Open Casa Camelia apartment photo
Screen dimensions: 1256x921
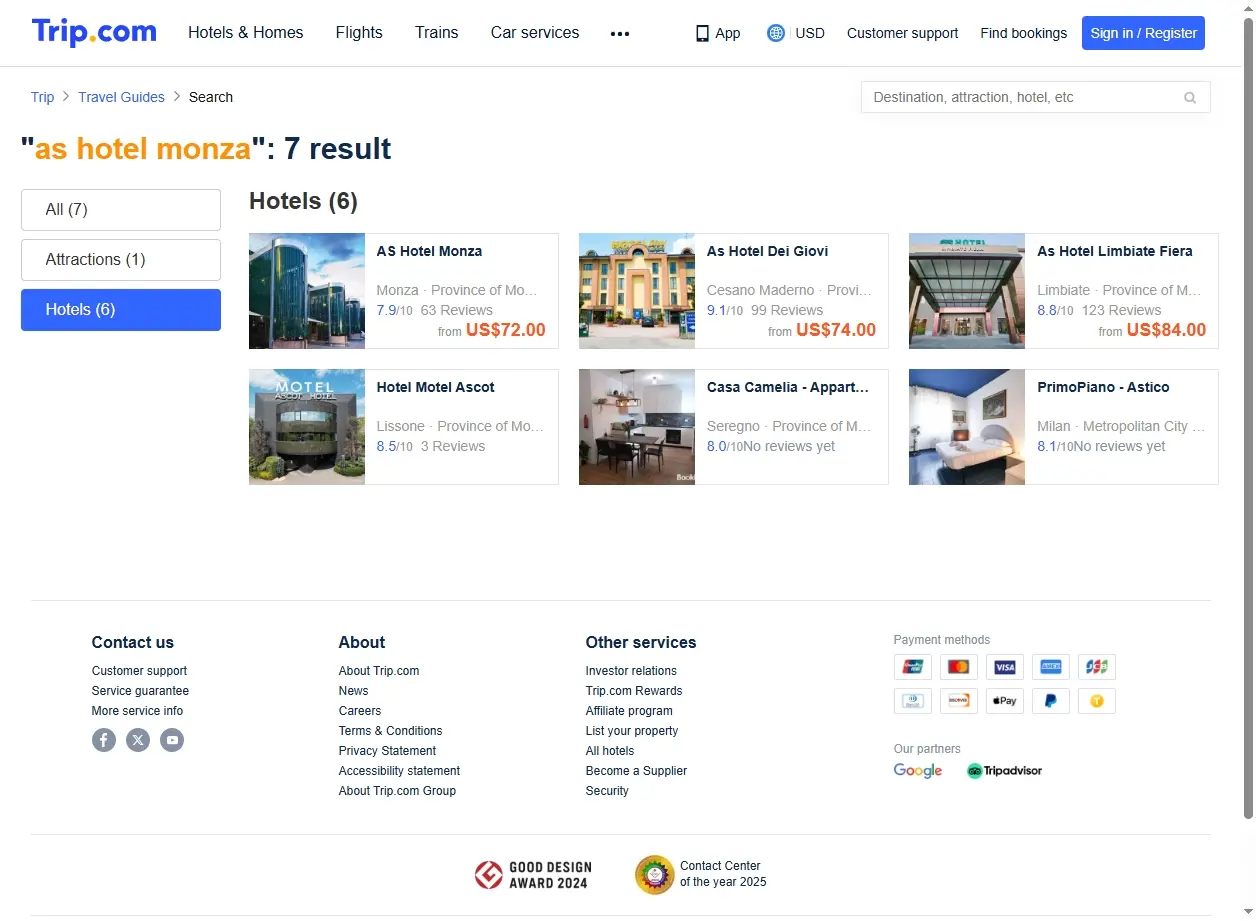pos(637,427)
